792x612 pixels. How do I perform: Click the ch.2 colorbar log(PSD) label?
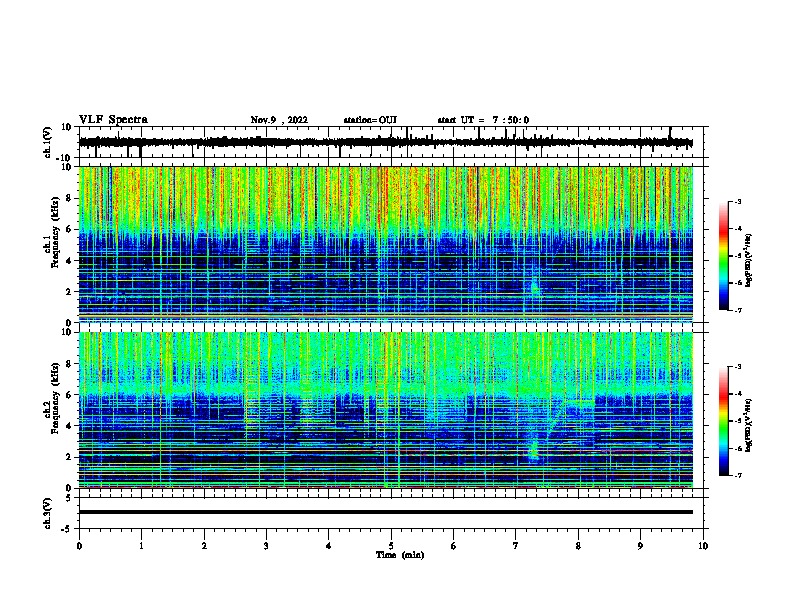tap(749, 426)
